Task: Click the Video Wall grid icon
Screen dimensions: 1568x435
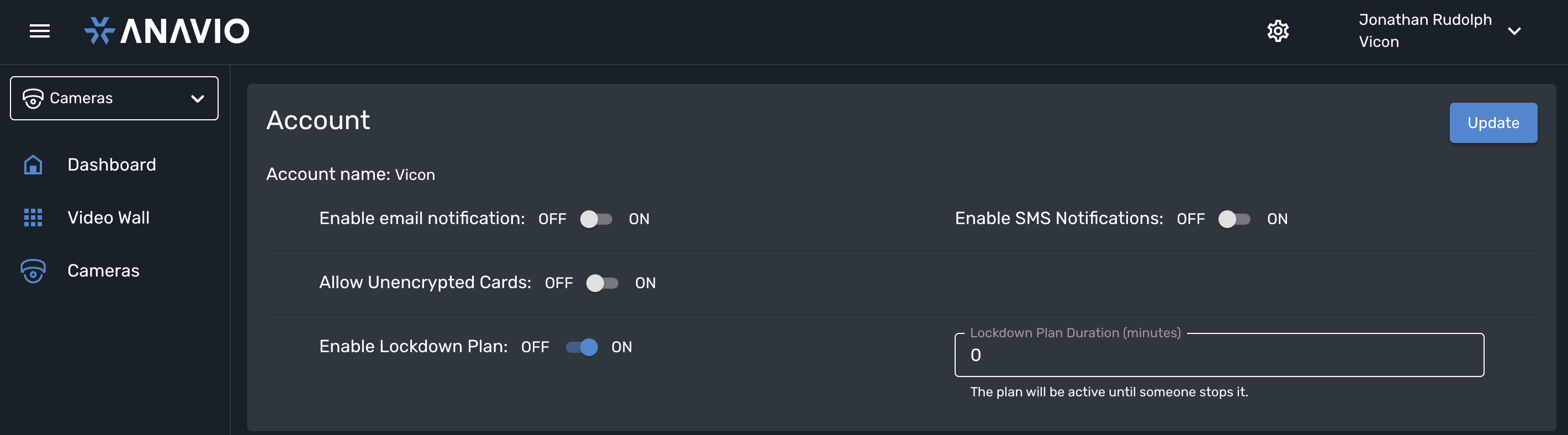Action: [32, 217]
